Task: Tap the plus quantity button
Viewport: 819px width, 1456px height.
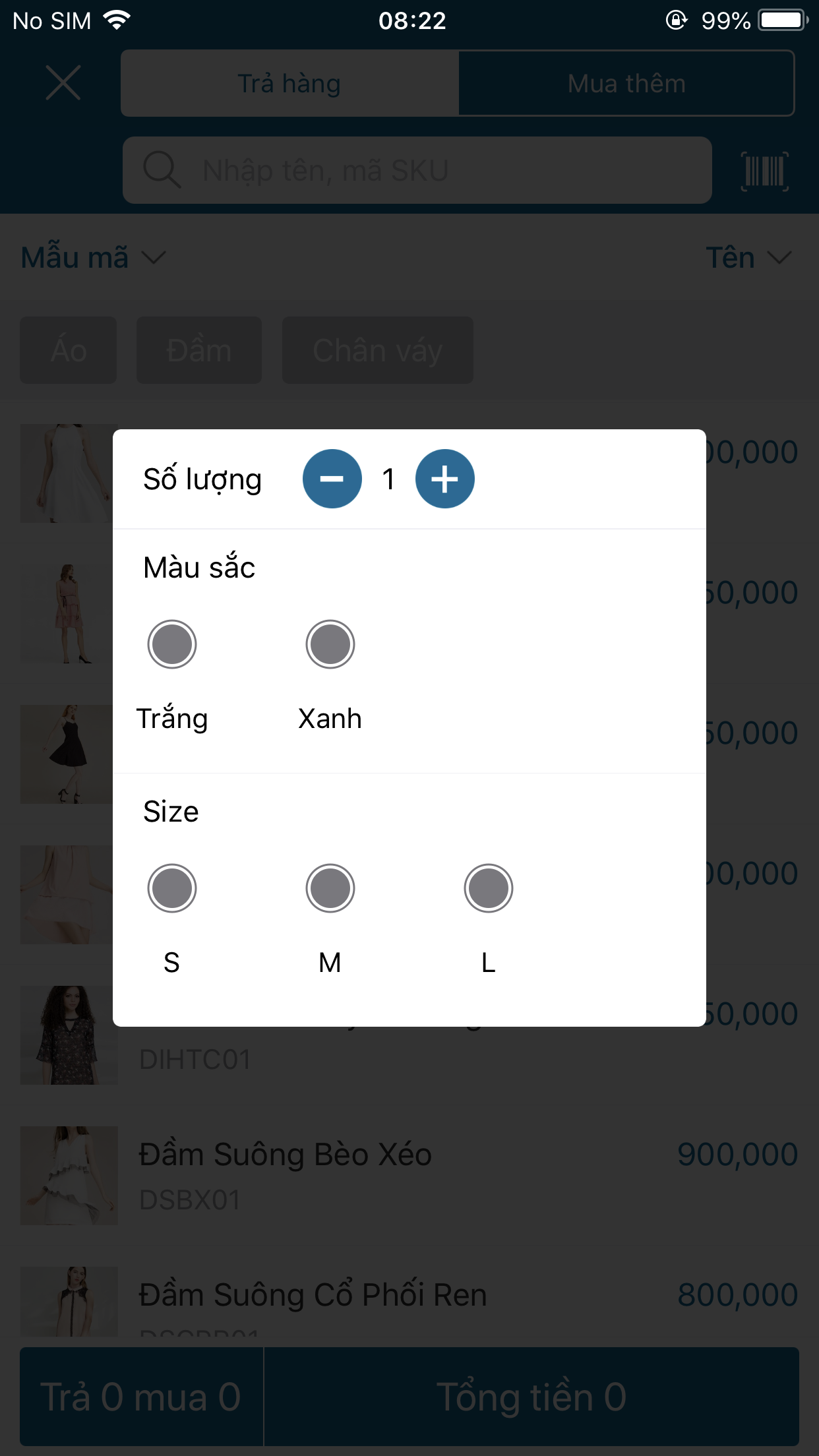Action: click(x=444, y=479)
